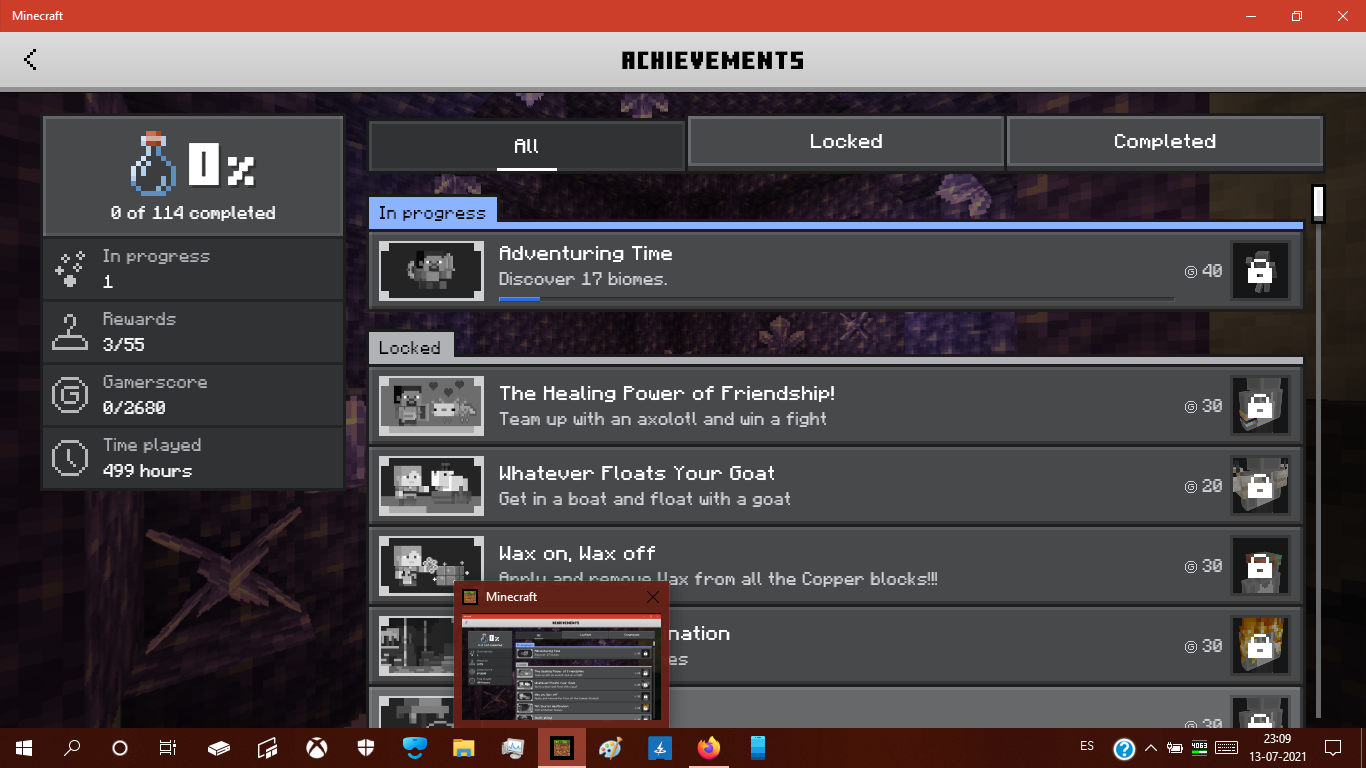Image resolution: width=1366 pixels, height=768 pixels.
Task: Open the Your Phone app on taskbar
Action: [x=758, y=747]
